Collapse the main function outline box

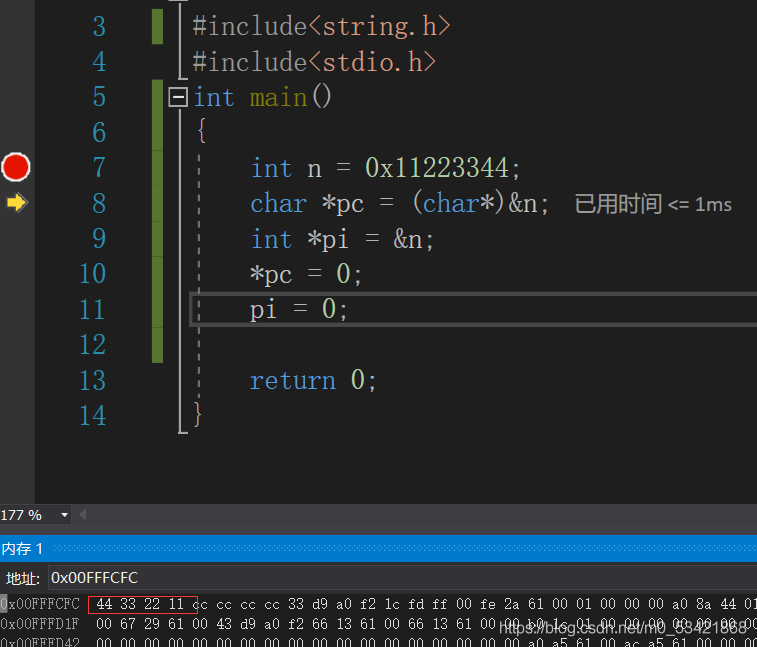click(178, 97)
